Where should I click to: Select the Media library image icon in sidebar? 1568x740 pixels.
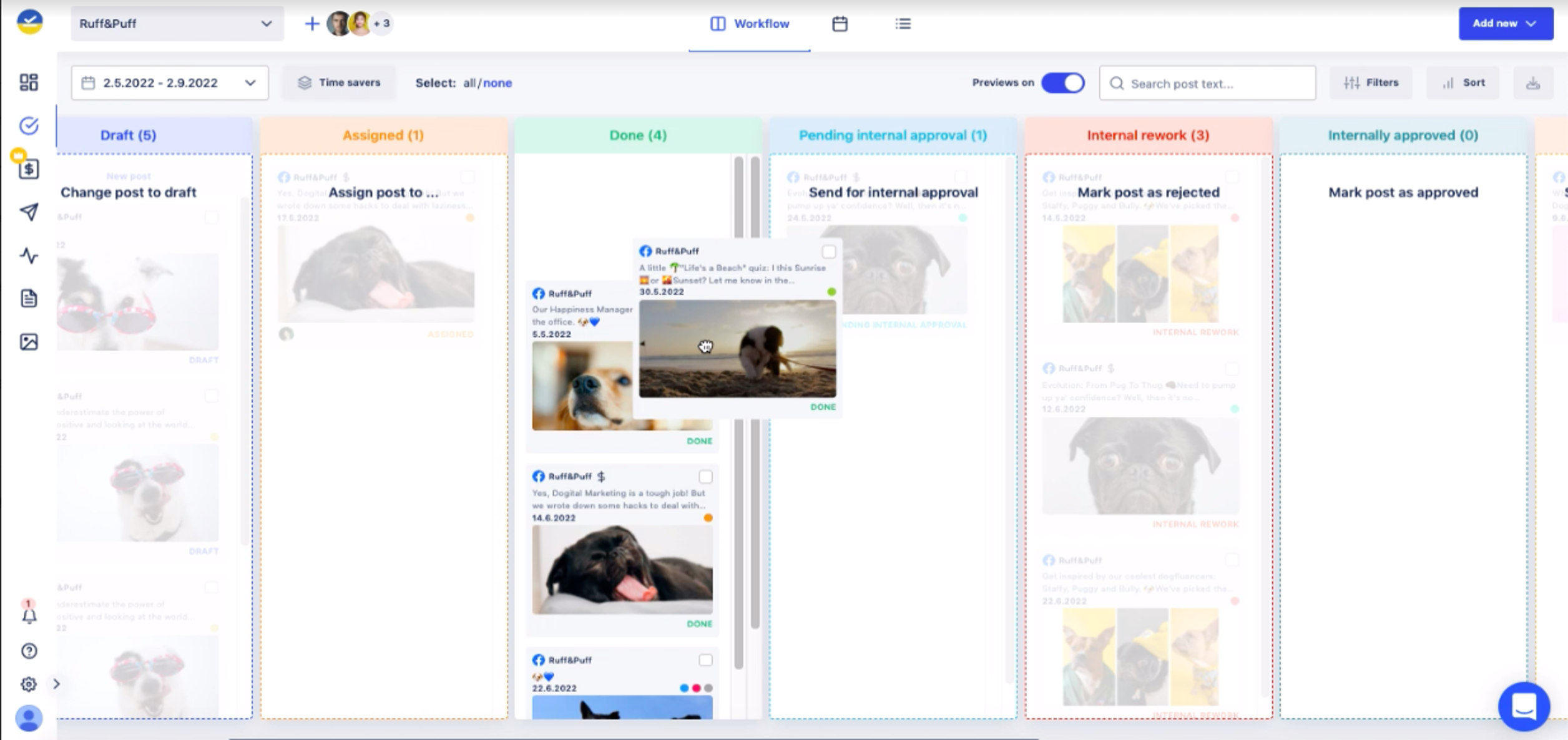pos(29,342)
